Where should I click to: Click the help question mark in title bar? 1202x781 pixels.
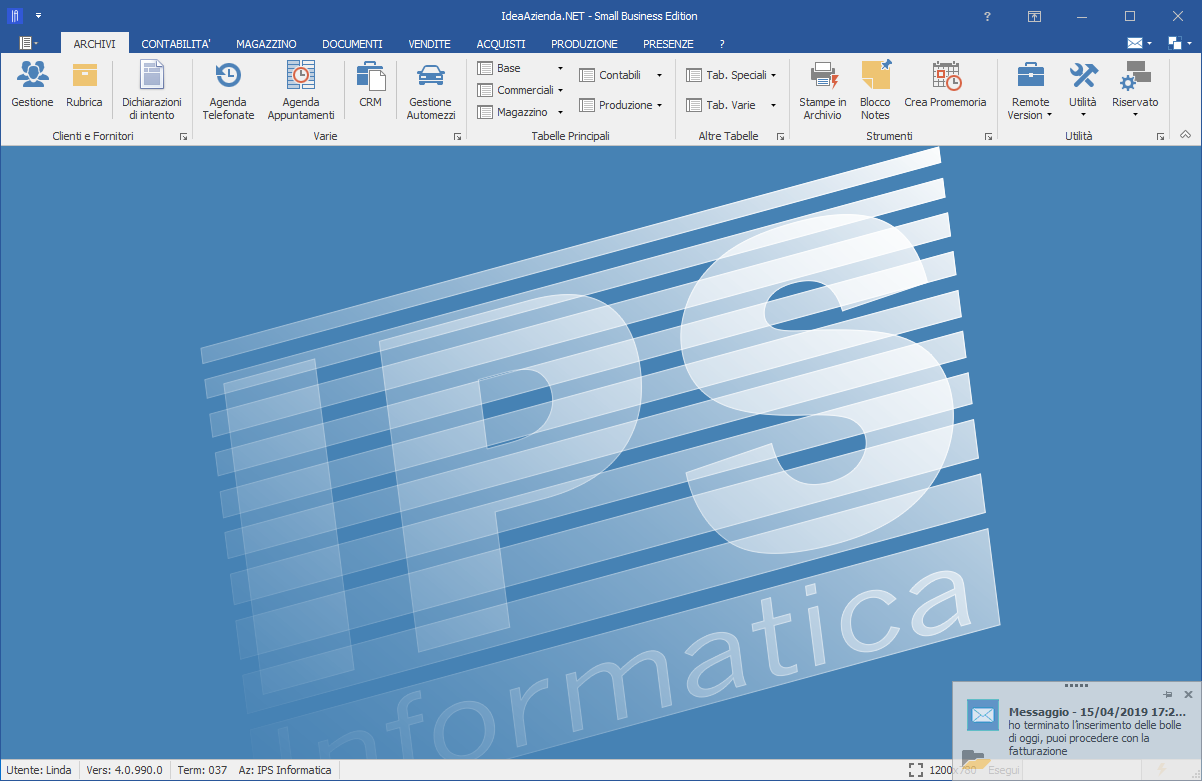click(987, 16)
